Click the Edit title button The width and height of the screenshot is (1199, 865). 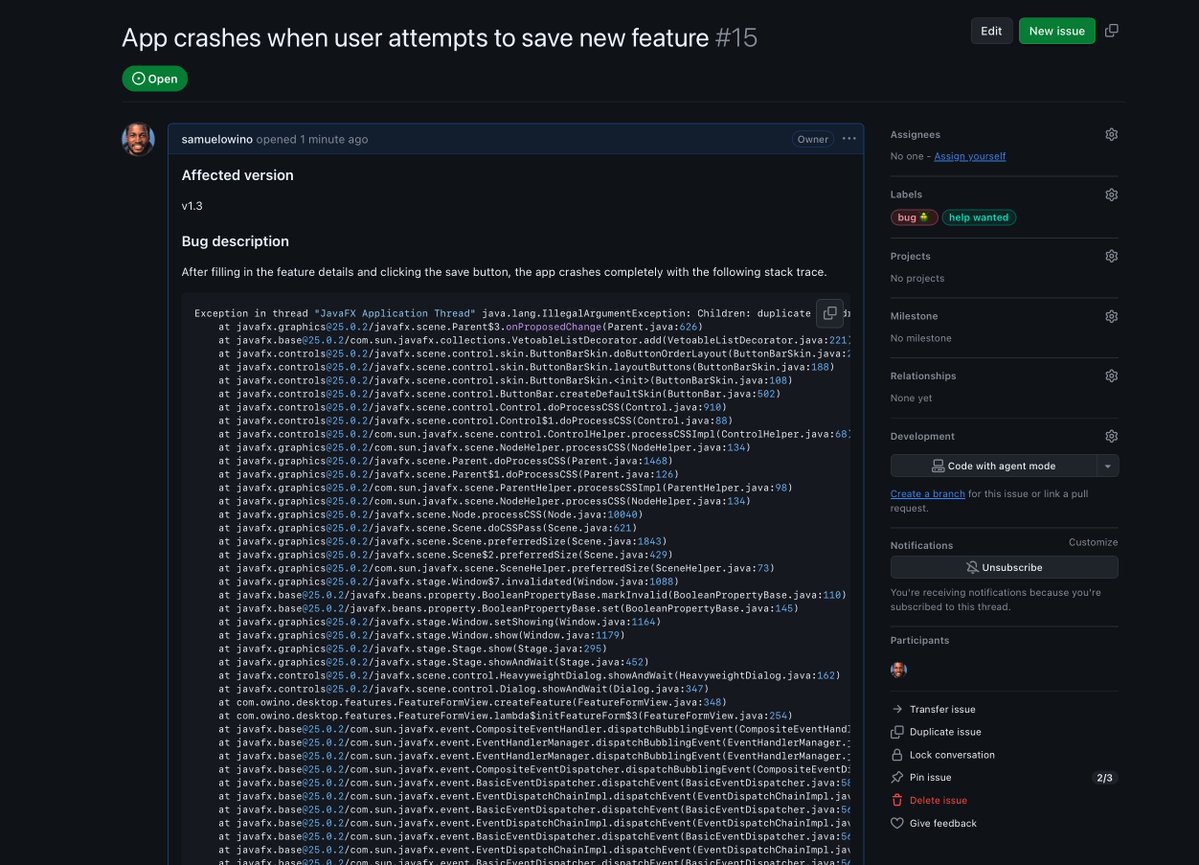pyautogui.click(x=991, y=31)
